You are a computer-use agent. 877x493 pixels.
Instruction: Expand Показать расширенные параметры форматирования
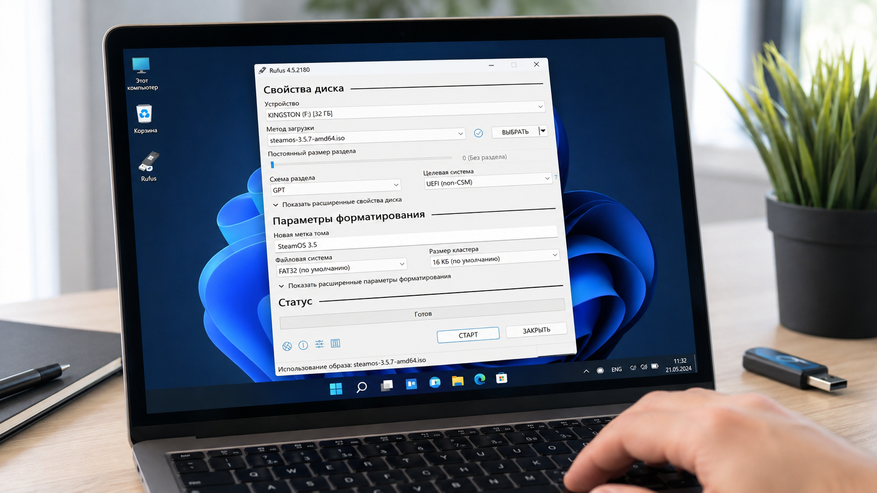click(365, 281)
